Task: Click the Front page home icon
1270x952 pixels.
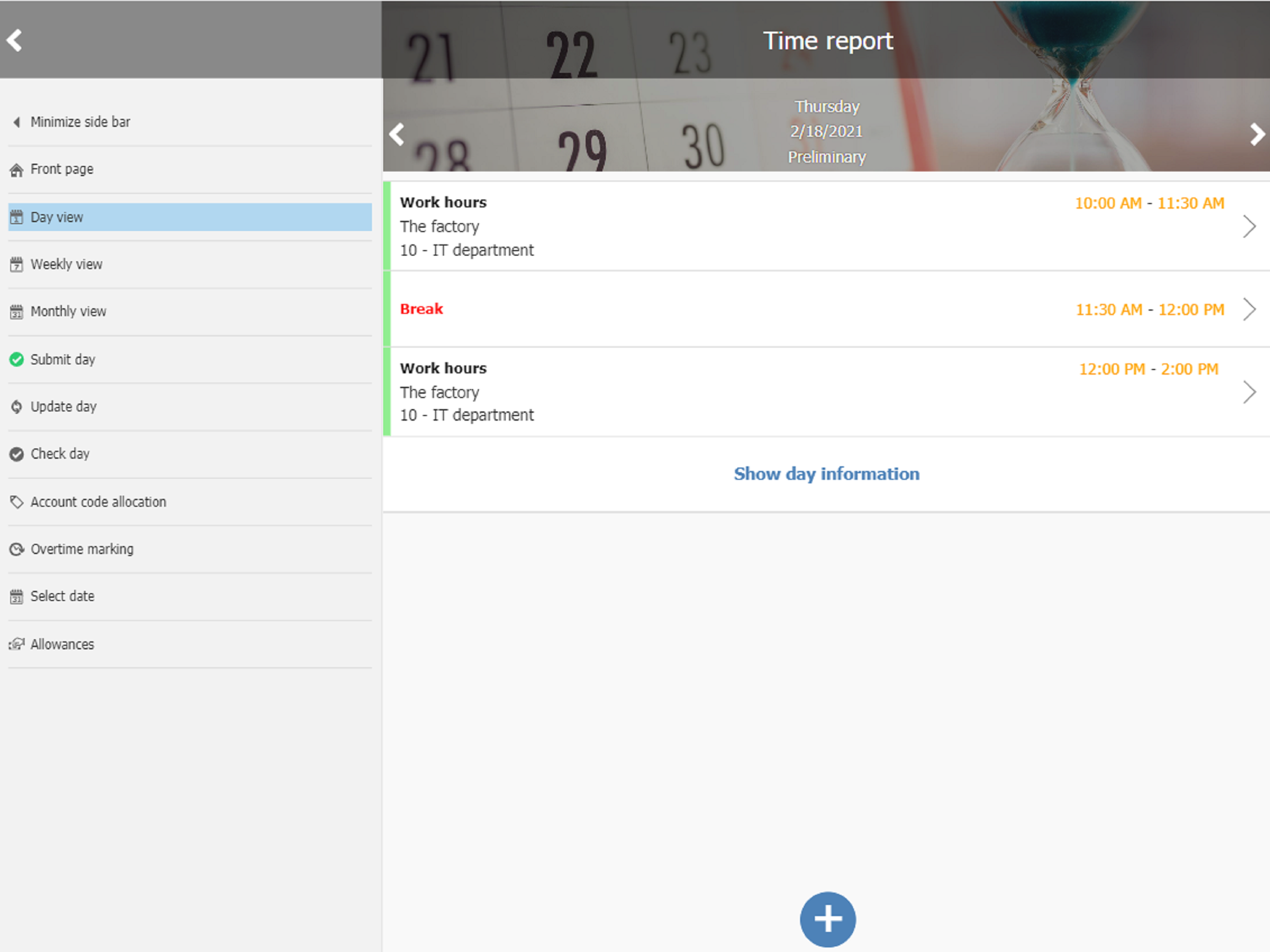Action: 17,170
